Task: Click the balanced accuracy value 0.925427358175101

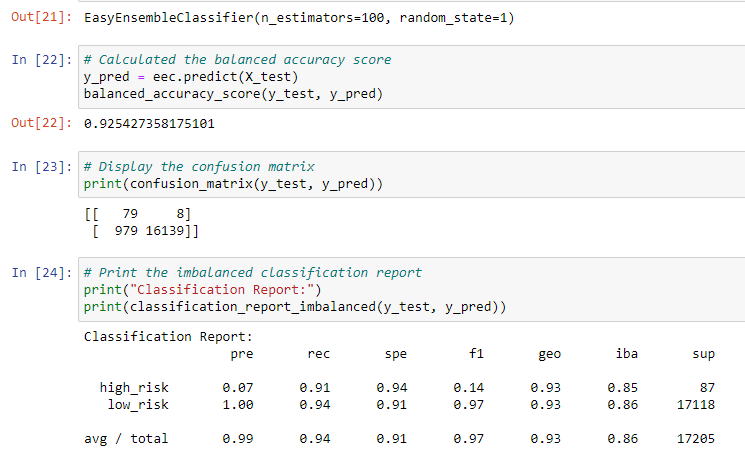Action: pos(149,124)
